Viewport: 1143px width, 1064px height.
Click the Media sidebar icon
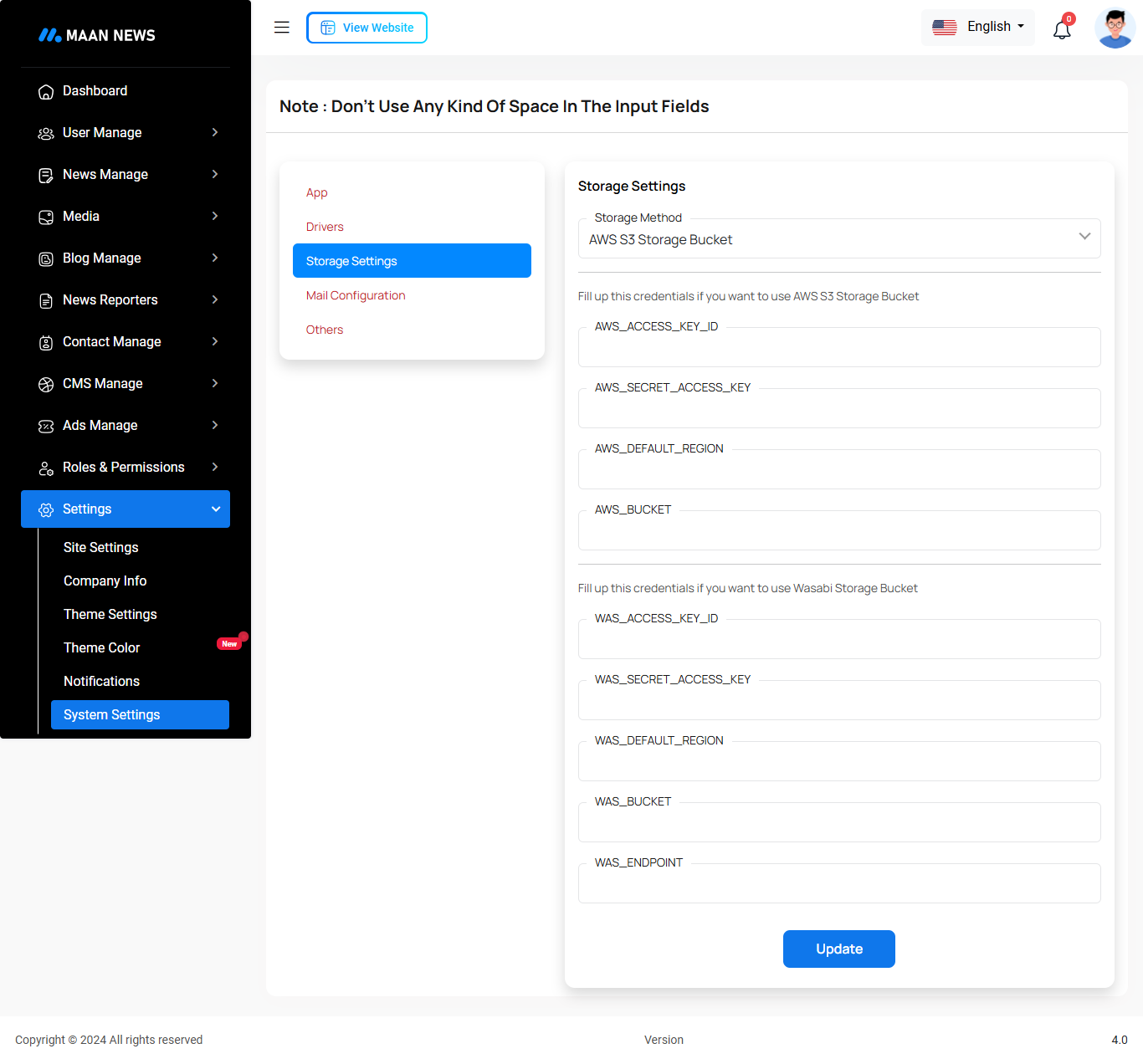[46, 217]
